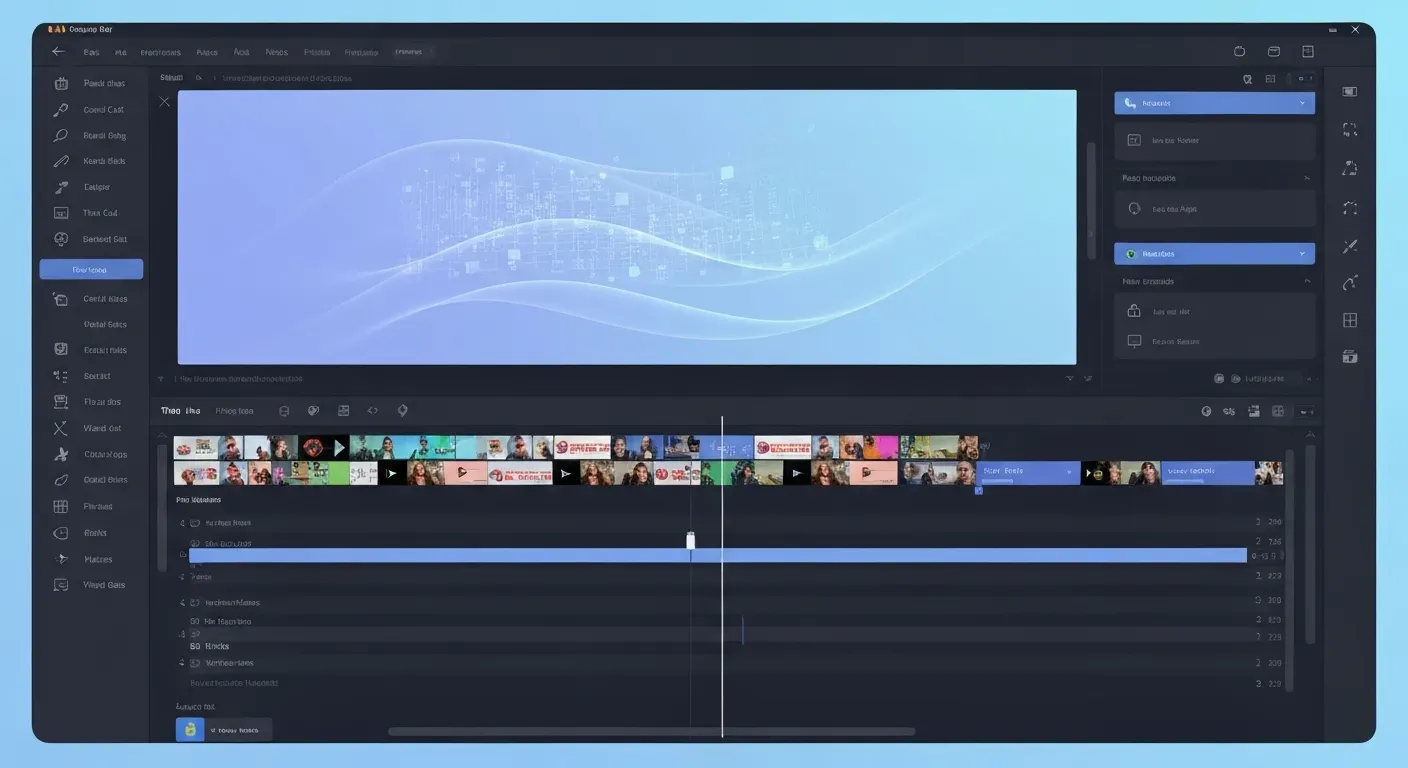Select the split tool in the timeline toolbar
The image size is (1408, 768).
pos(284,410)
